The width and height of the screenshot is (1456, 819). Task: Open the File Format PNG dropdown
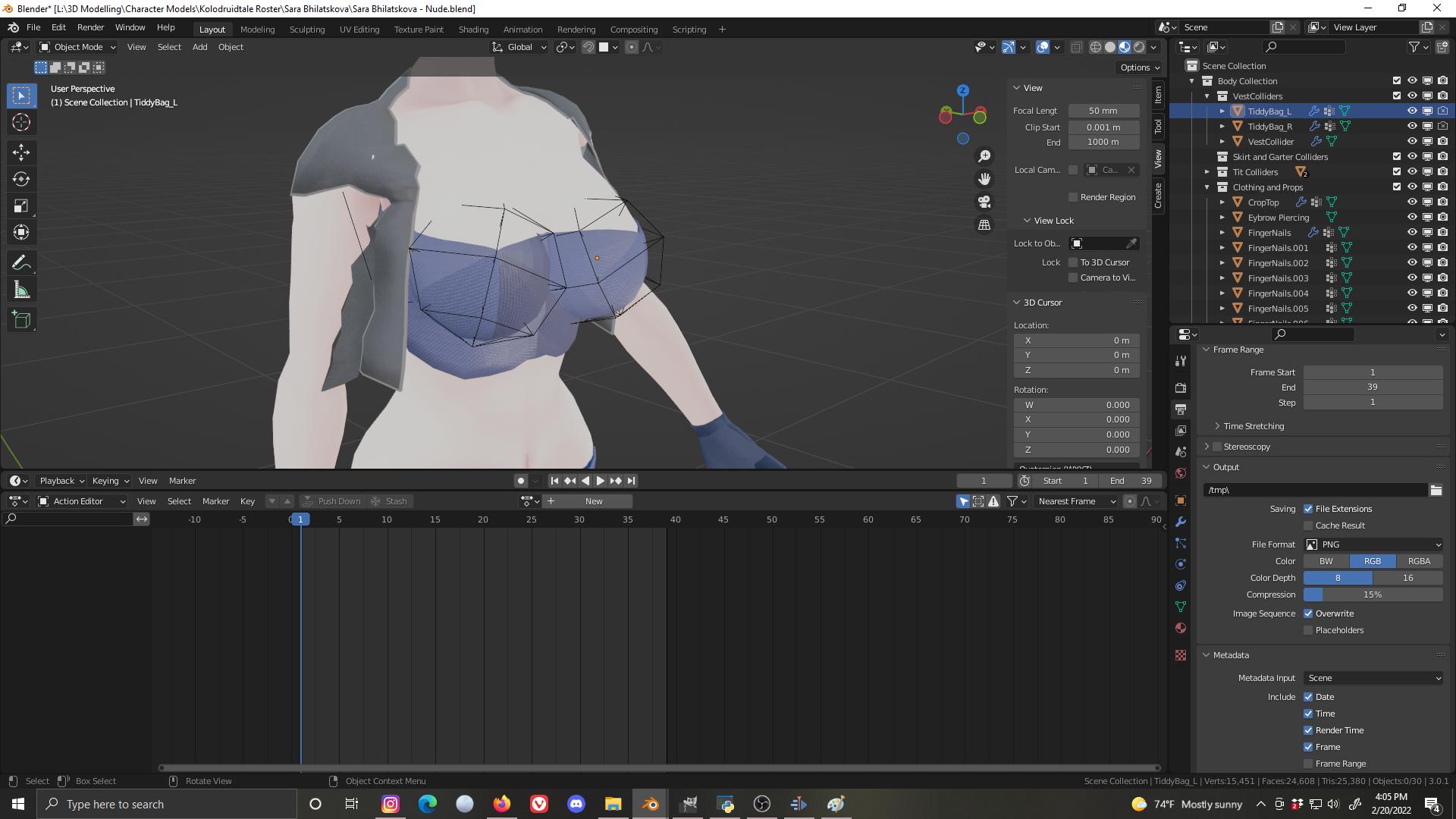pos(1373,544)
